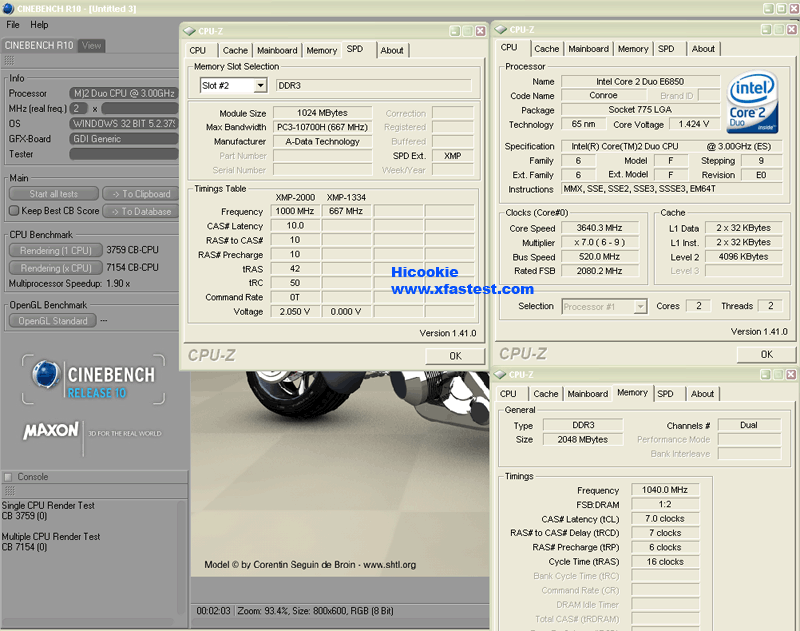Click the CPU-Z icon in the SPD window title bar
The height and width of the screenshot is (631, 800).
point(190,31)
